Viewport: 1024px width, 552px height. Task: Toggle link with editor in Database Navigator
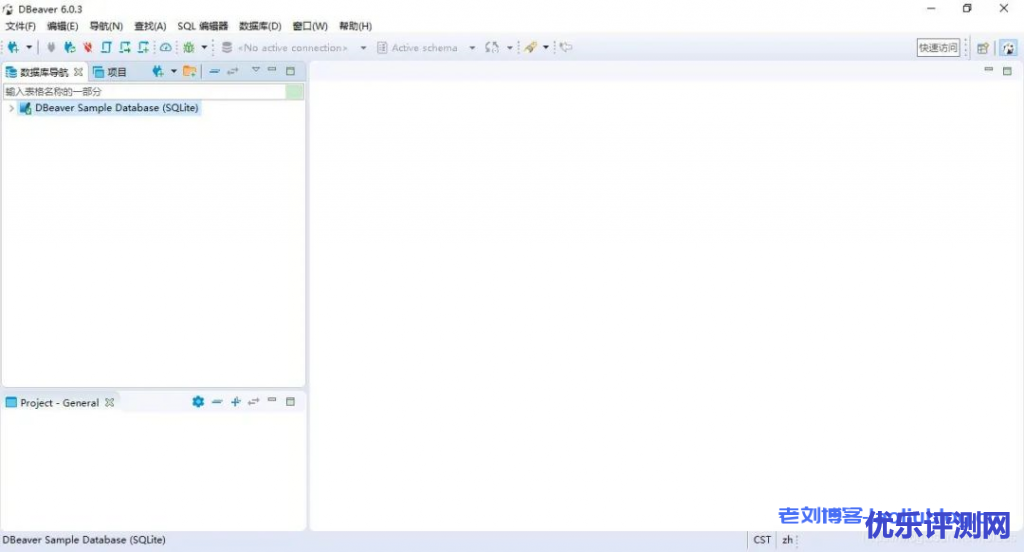click(x=232, y=71)
